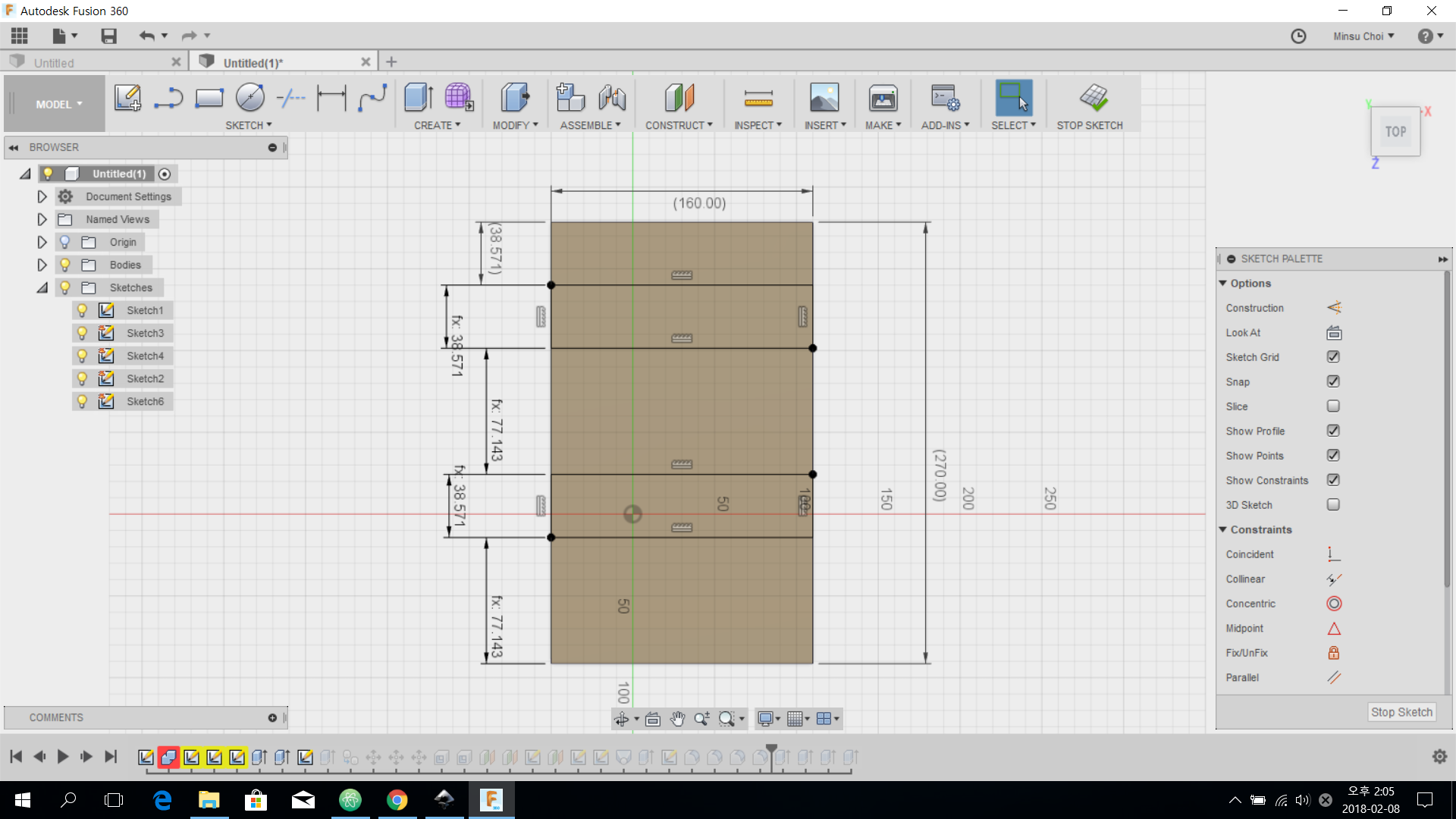
Task: Expand the Bodies folder in browser
Action: pyautogui.click(x=41, y=264)
